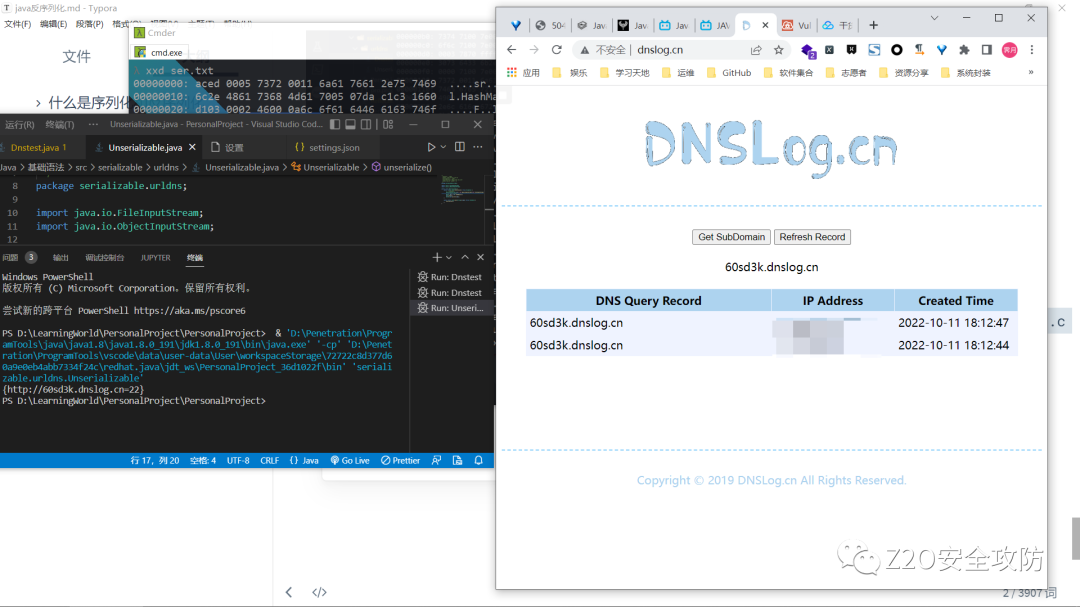Click the Refresh Record button
Viewport: 1080px width, 607px height.
(812, 237)
